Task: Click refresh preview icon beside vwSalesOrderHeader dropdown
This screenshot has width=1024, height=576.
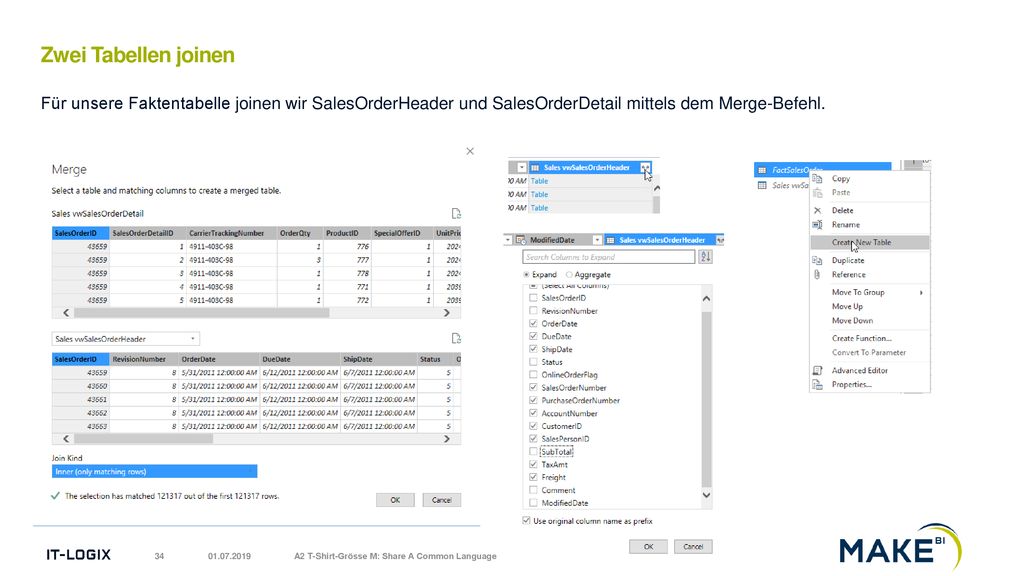Action: coord(456,338)
